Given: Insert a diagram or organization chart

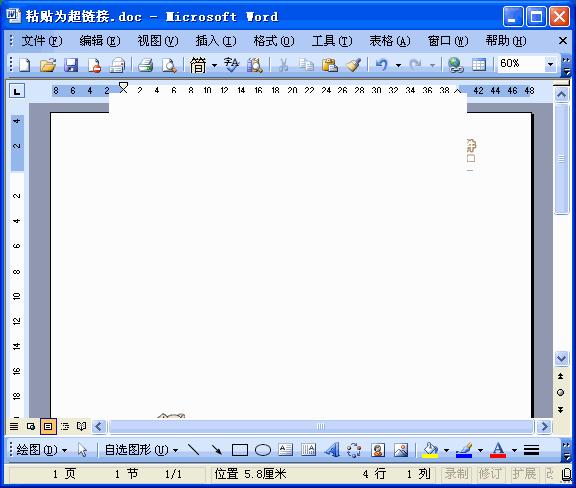Looking at the screenshot, I should click(x=354, y=449).
